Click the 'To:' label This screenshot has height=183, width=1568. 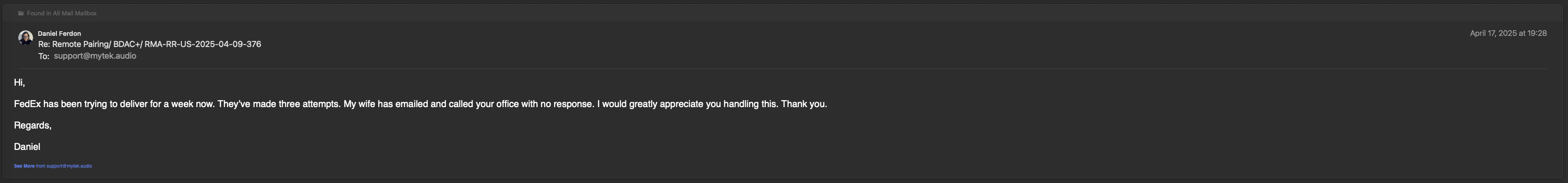point(44,56)
